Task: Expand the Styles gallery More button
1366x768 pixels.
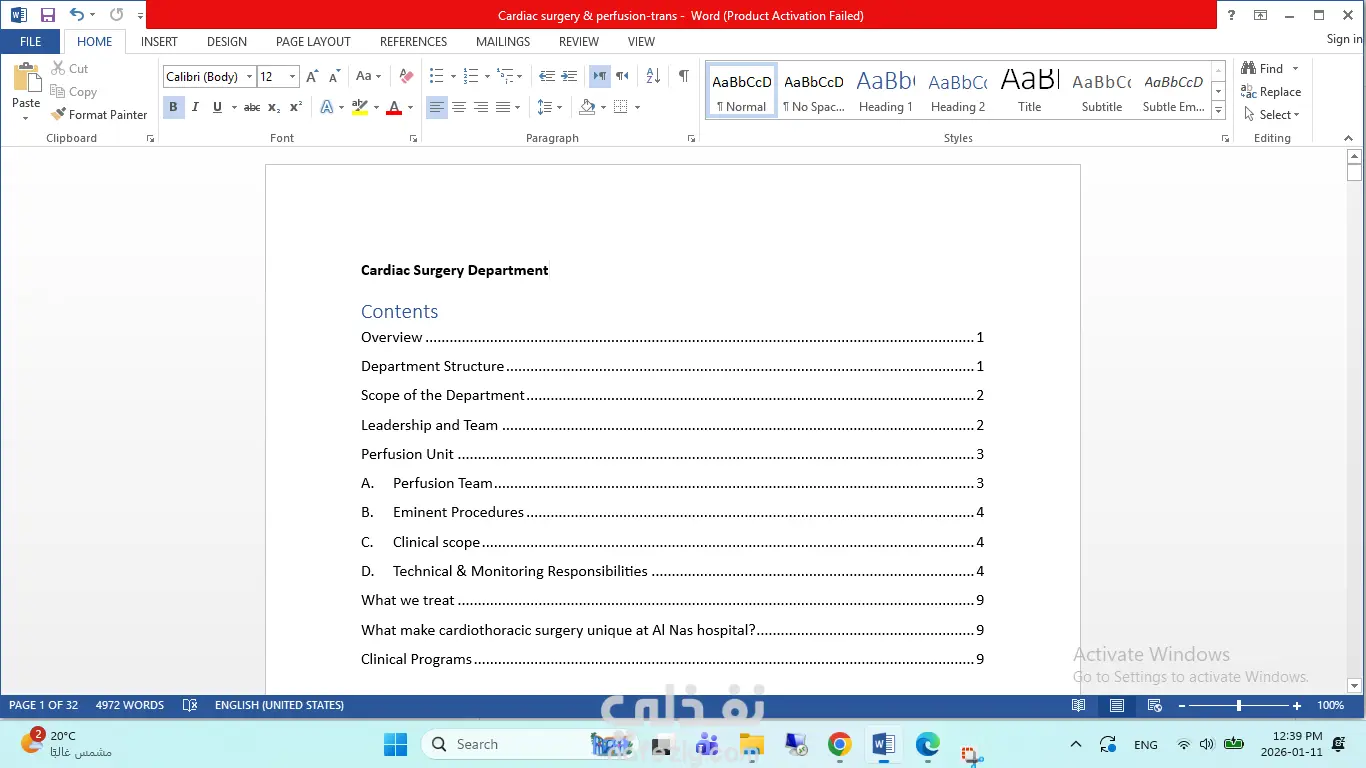Action: pos(1218,111)
